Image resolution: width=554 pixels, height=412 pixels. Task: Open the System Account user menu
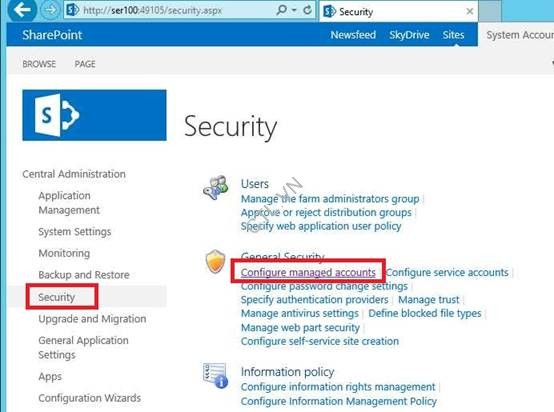[x=520, y=35]
